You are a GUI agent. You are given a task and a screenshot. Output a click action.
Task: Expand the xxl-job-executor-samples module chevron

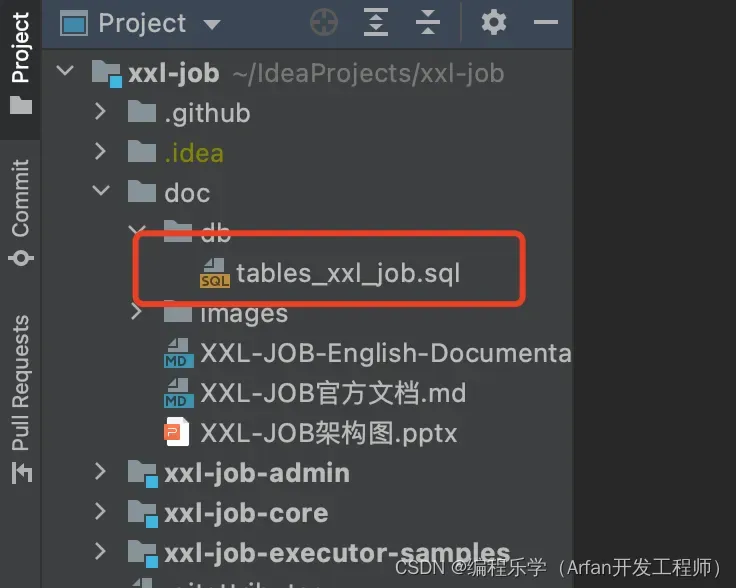pos(100,551)
